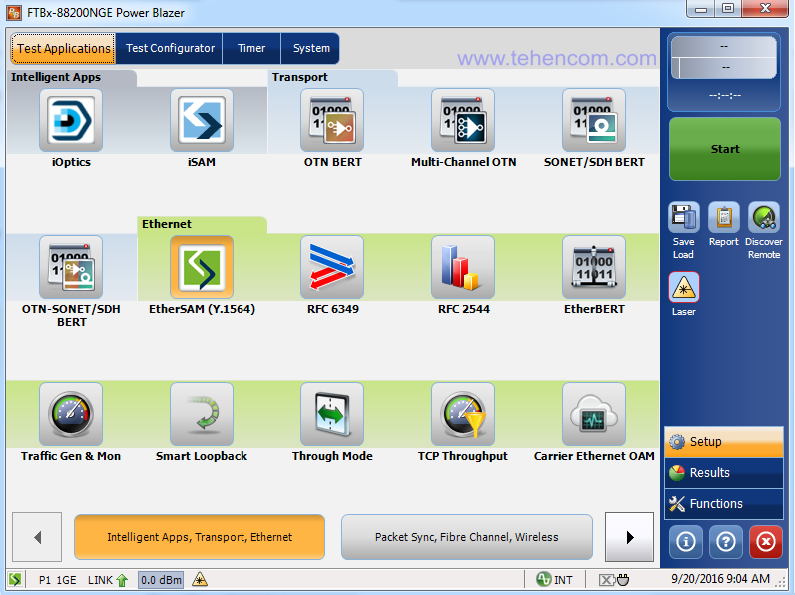
Task: Open Multi-Channel OTN test
Action: [463, 121]
